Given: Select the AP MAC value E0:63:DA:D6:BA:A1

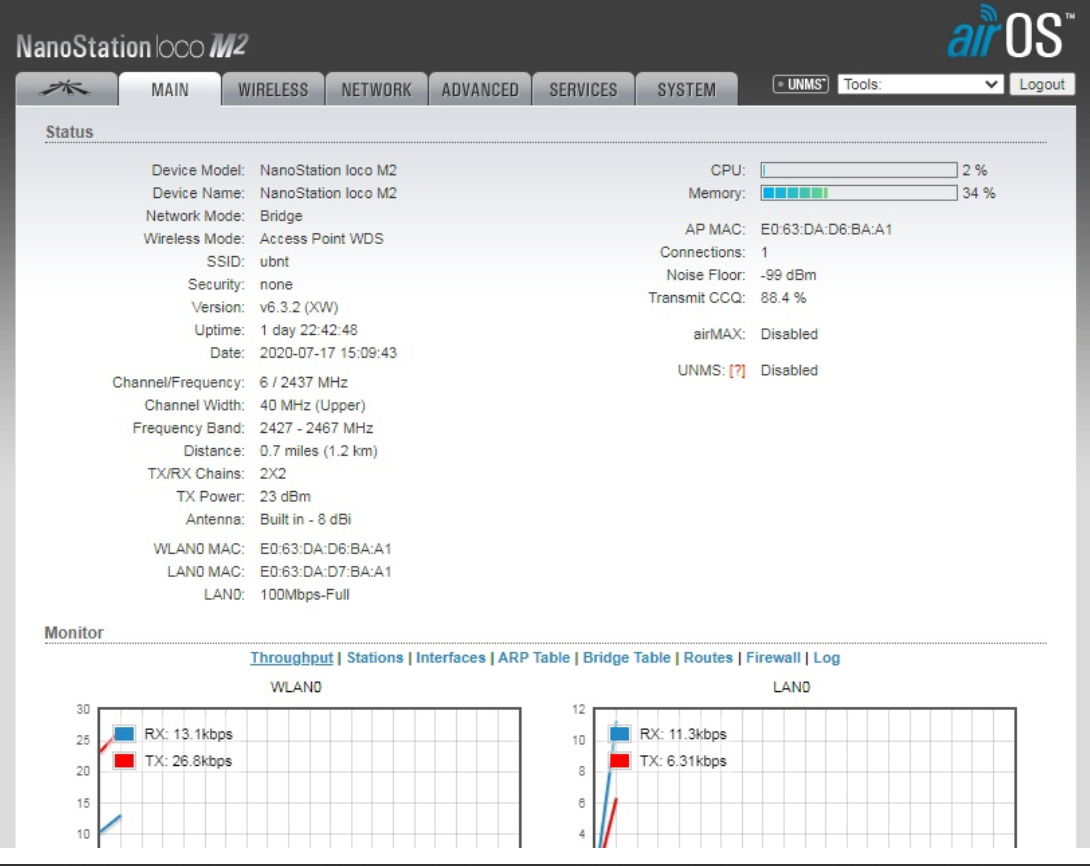Looking at the screenshot, I should click(826, 229).
